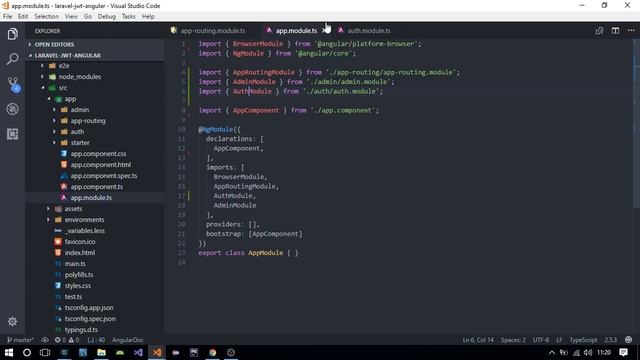The width and height of the screenshot is (640, 360).
Task: Expand the assets folder
Action: [73, 209]
